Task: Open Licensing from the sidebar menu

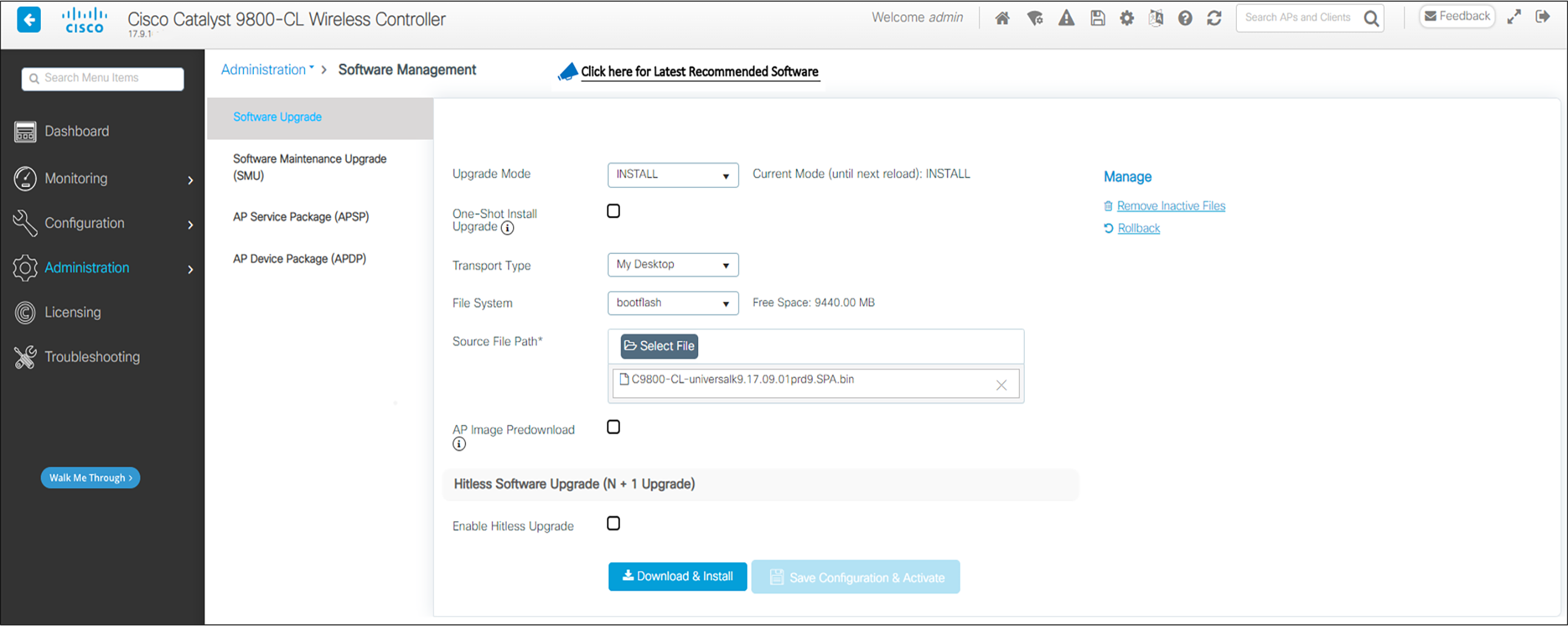Action: 73,312
